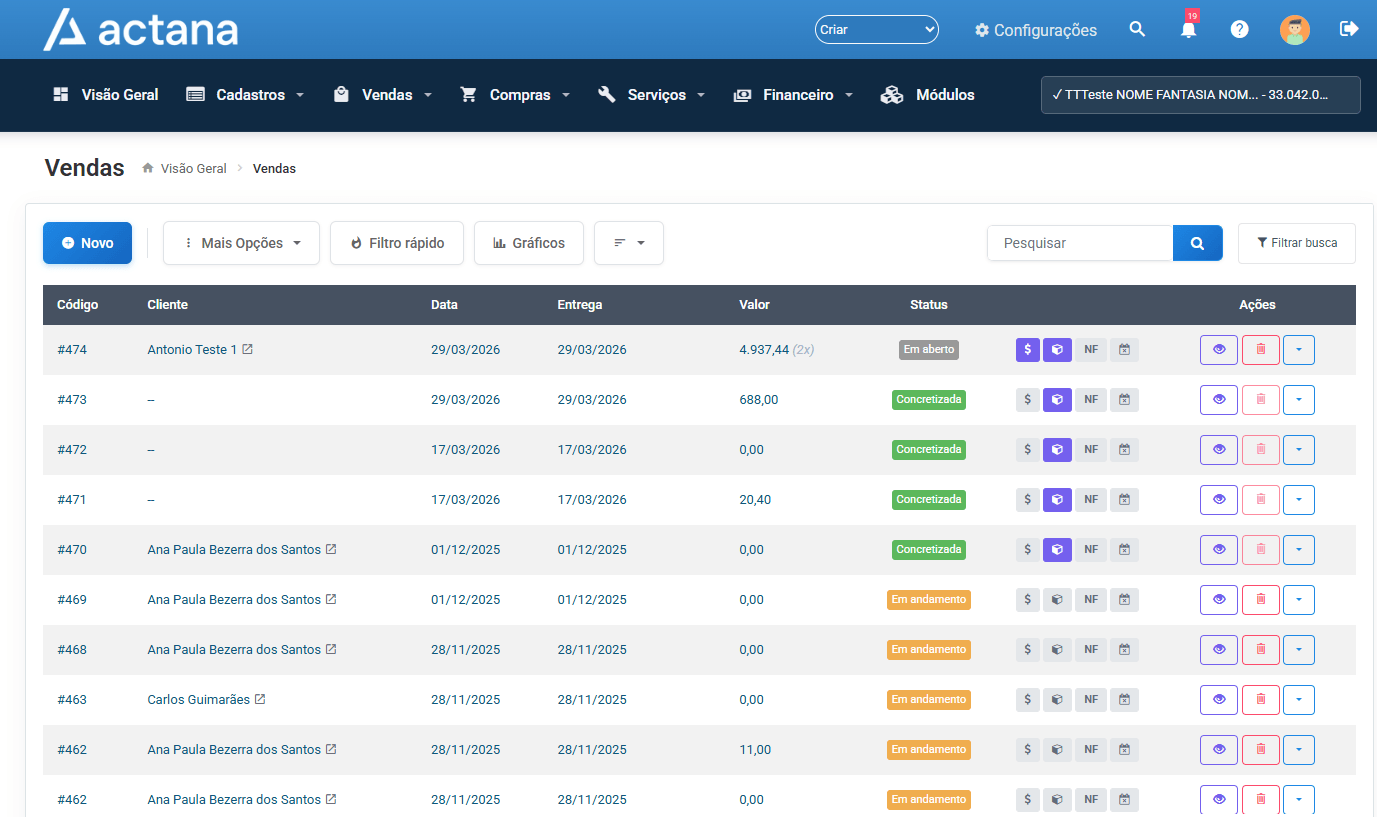1377x817 pixels.
Task: Open Módulos in navigation bar
Action: (928, 95)
